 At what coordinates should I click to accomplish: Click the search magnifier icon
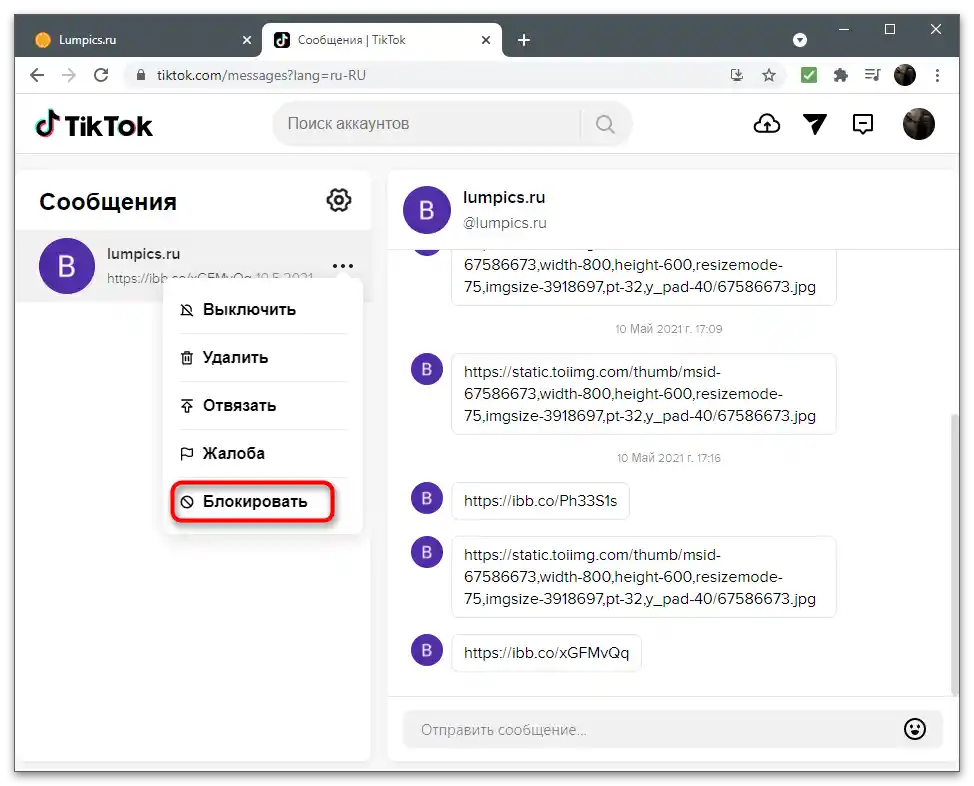pyautogui.click(x=605, y=124)
